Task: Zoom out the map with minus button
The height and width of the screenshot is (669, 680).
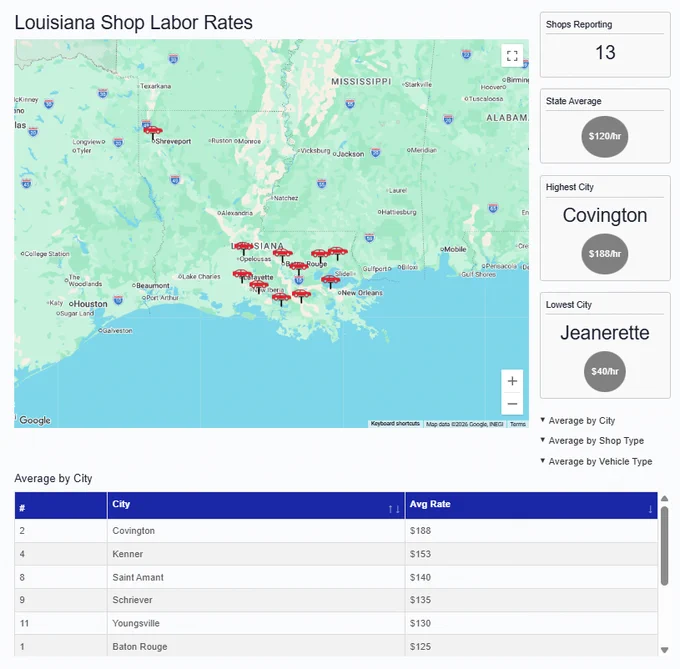Action: click(512, 403)
